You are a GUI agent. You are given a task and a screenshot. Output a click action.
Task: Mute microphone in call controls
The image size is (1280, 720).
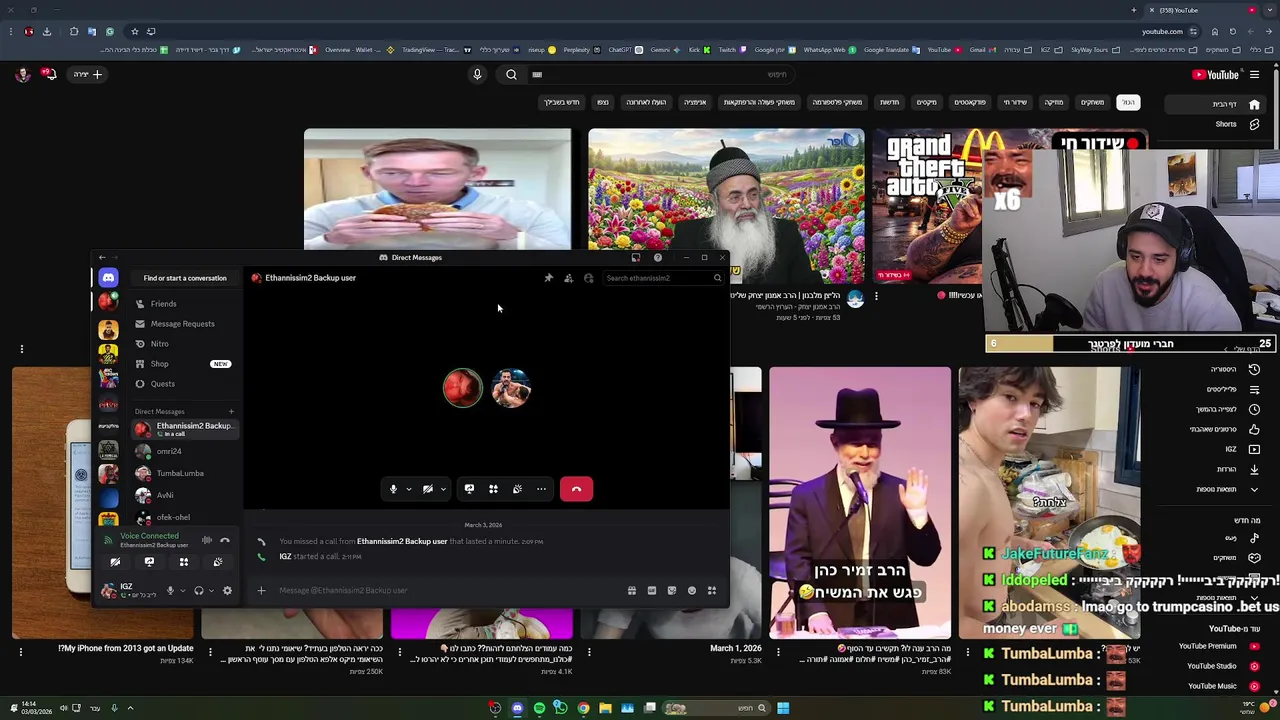click(393, 489)
